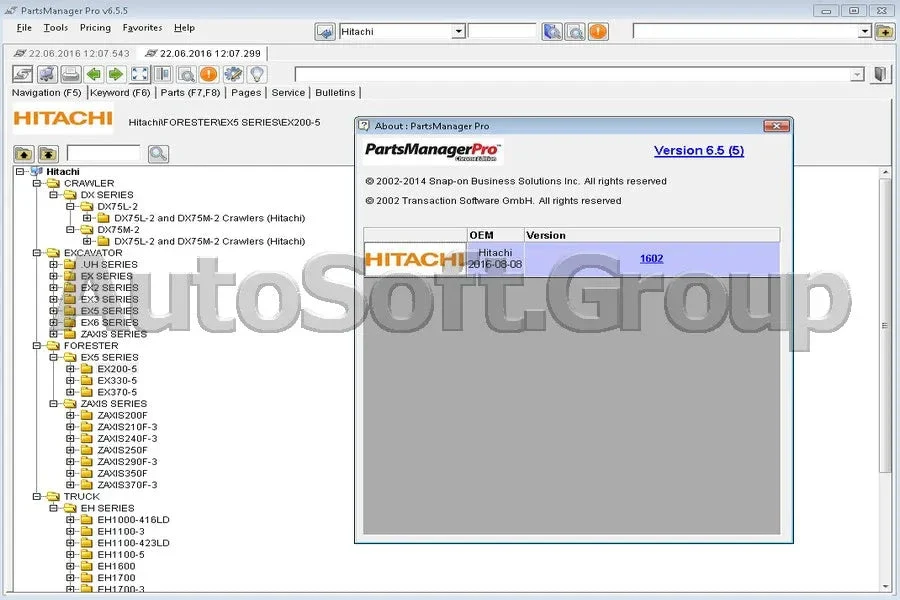The height and width of the screenshot is (600, 900).
Task: Select the ZAXIS350F folder
Action: tap(122, 474)
